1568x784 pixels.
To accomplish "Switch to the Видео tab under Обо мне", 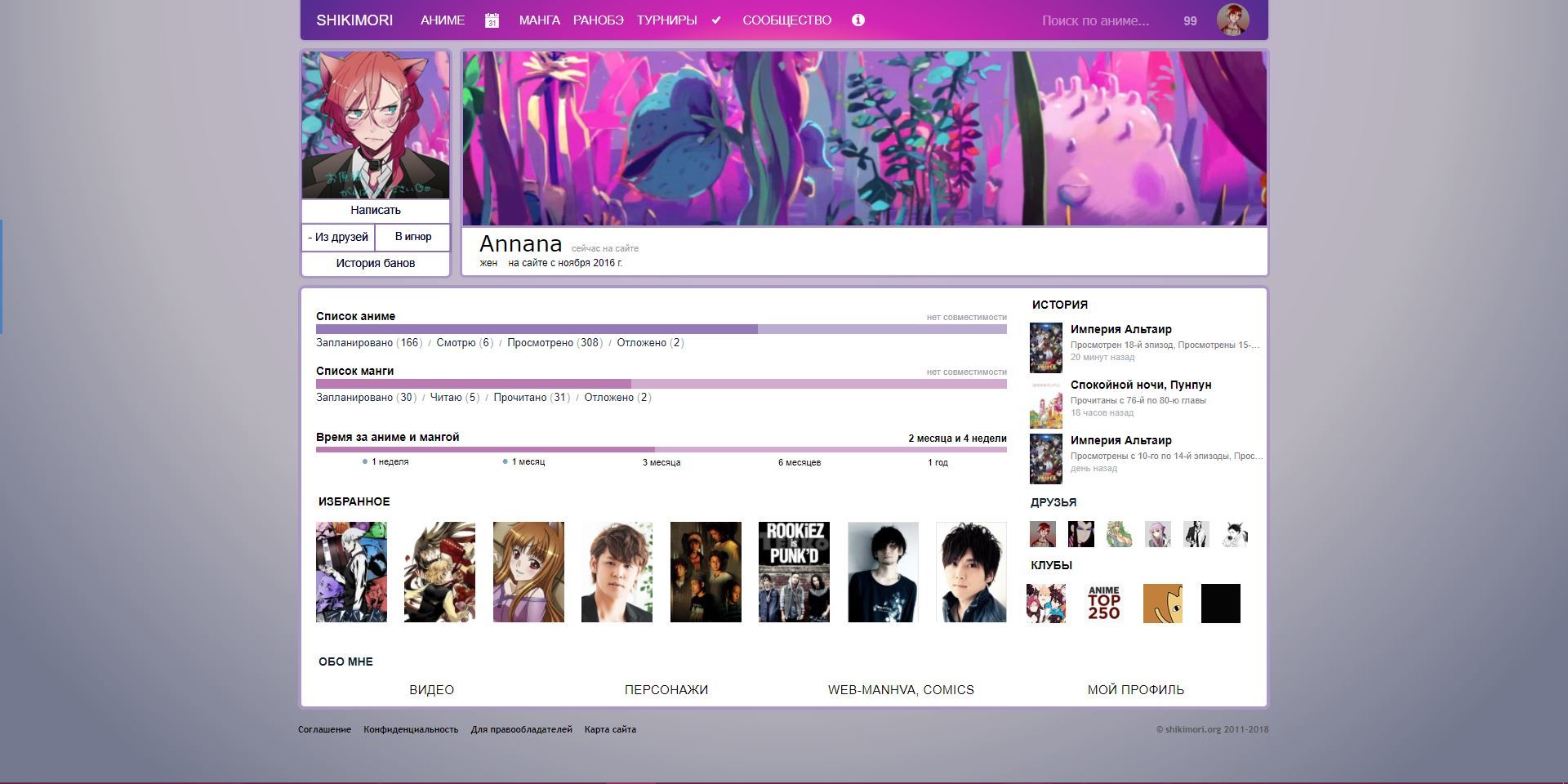I will pos(431,690).
